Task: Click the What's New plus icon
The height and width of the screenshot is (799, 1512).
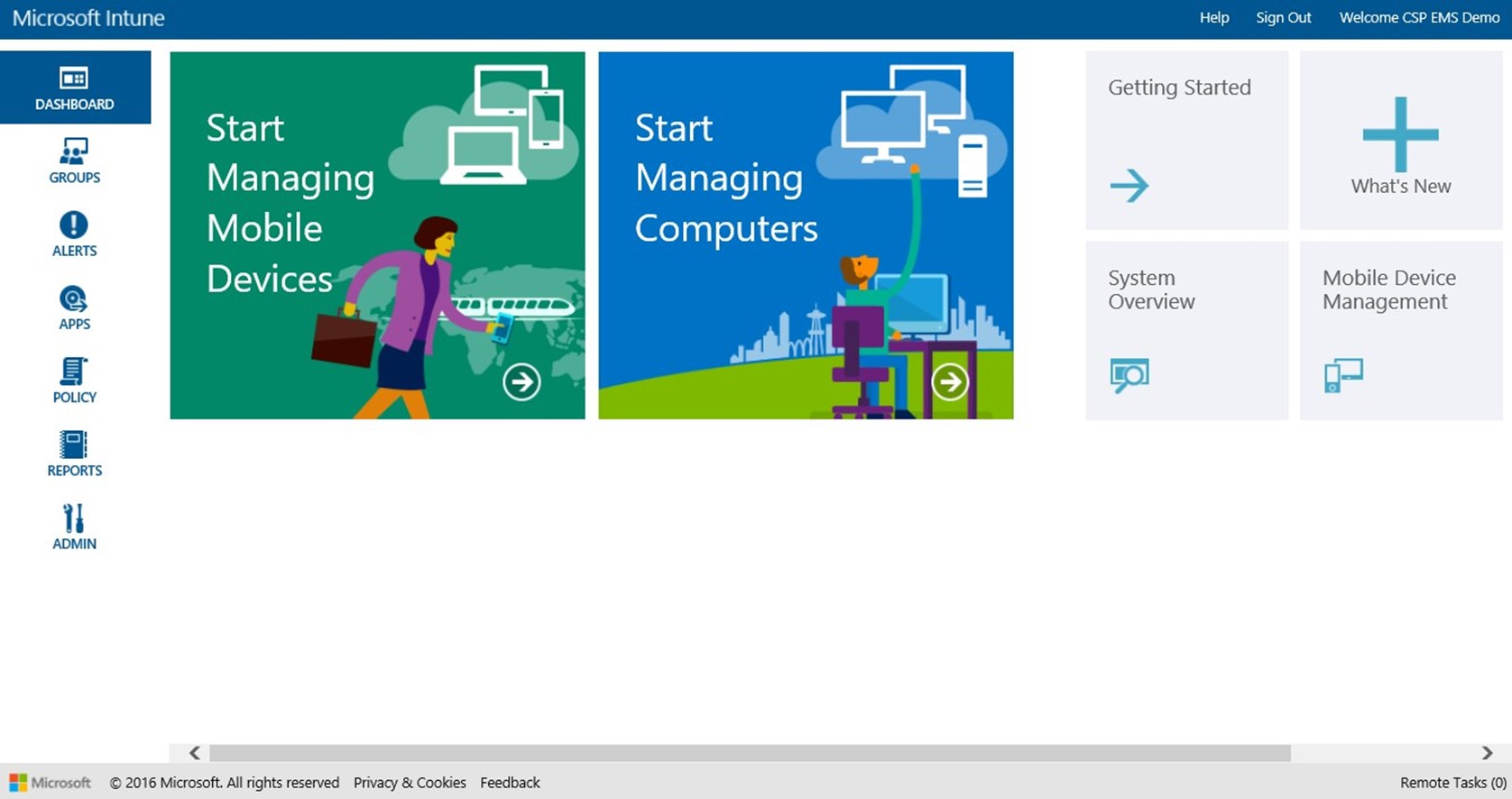Action: point(1400,134)
